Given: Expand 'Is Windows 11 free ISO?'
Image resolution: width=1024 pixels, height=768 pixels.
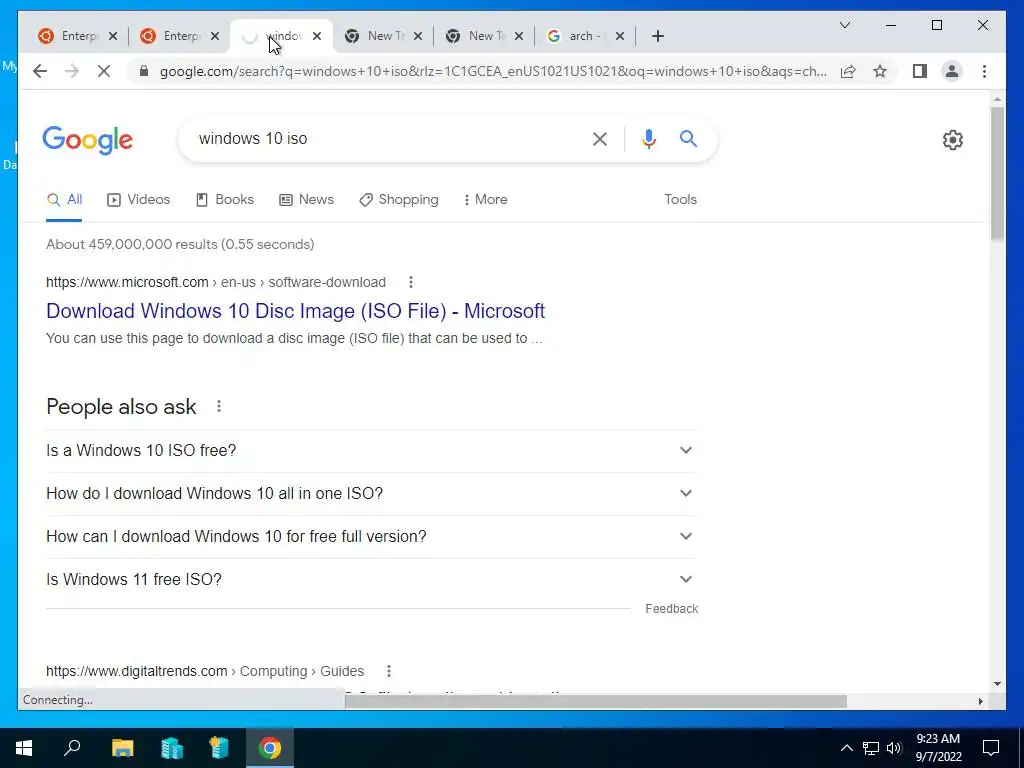Looking at the screenshot, I should pos(372,579).
